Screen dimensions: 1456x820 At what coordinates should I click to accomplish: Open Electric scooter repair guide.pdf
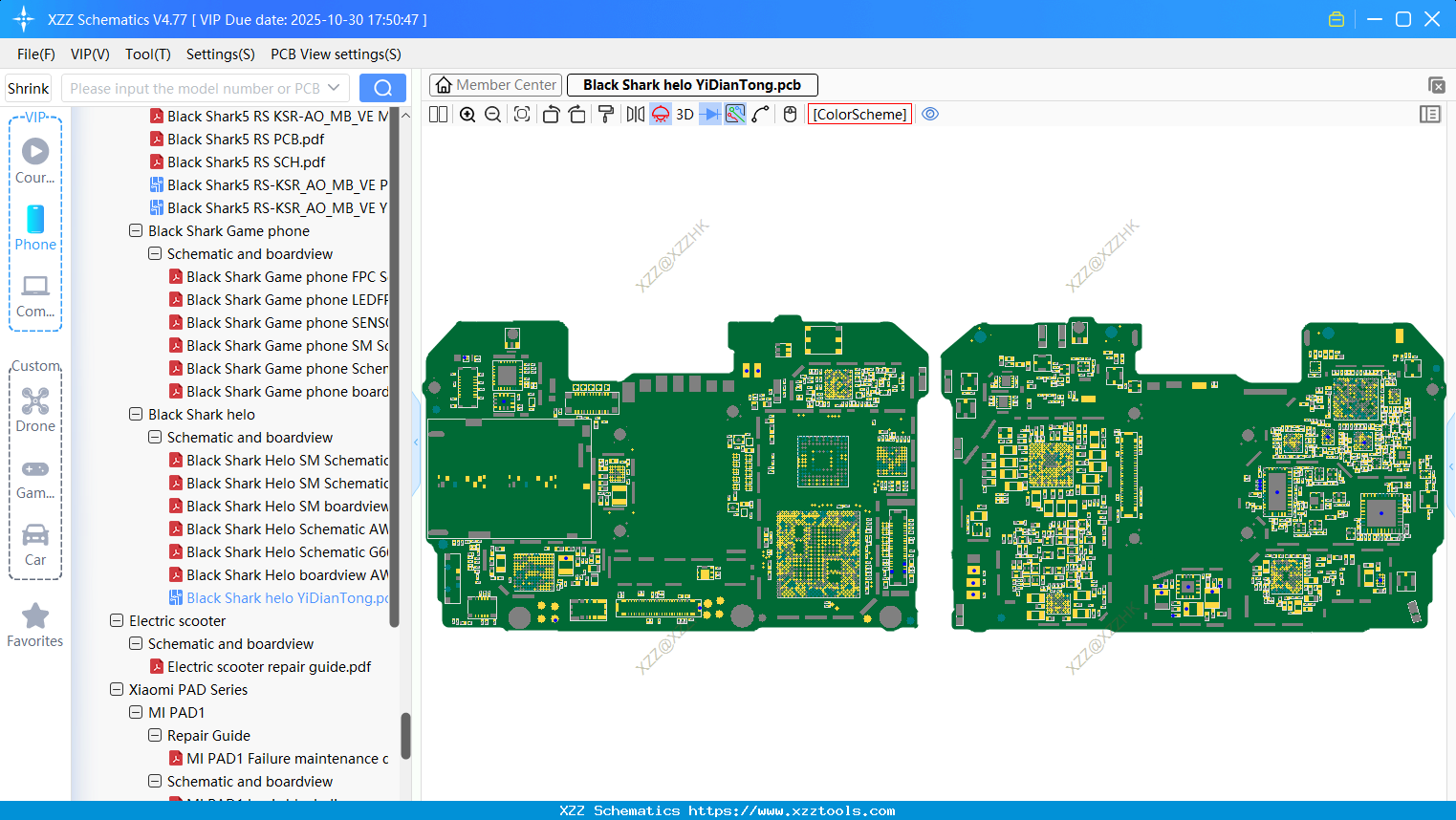point(269,667)
